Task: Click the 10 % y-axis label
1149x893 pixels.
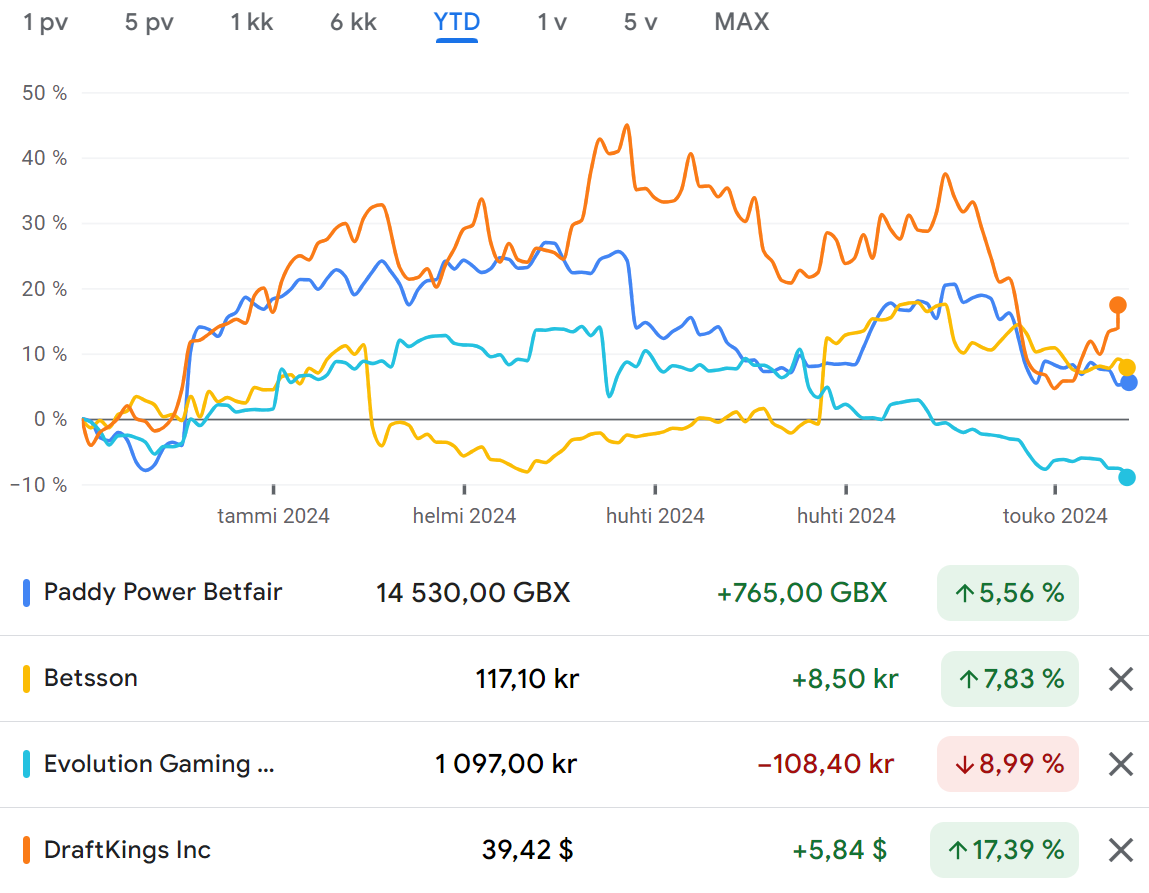Action: click(44, 354)
